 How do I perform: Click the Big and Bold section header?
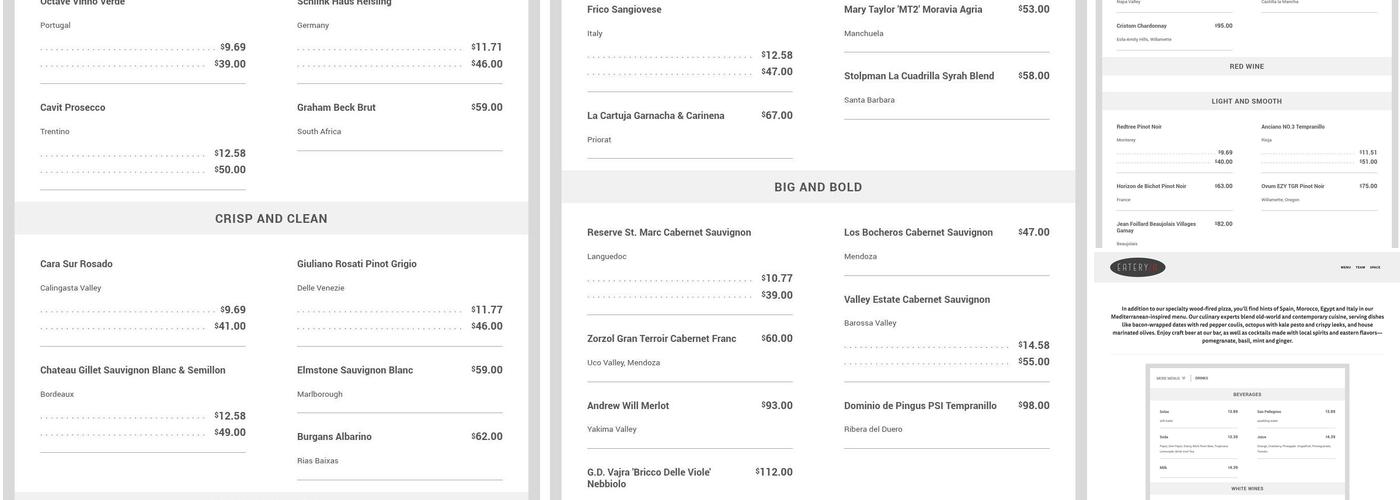pos(817,187)
